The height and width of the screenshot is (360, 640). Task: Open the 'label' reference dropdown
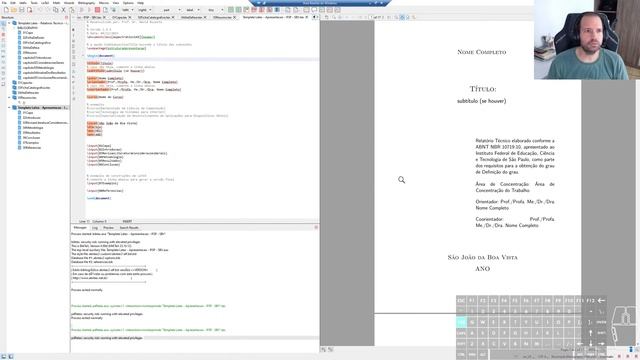click(198, 10)
